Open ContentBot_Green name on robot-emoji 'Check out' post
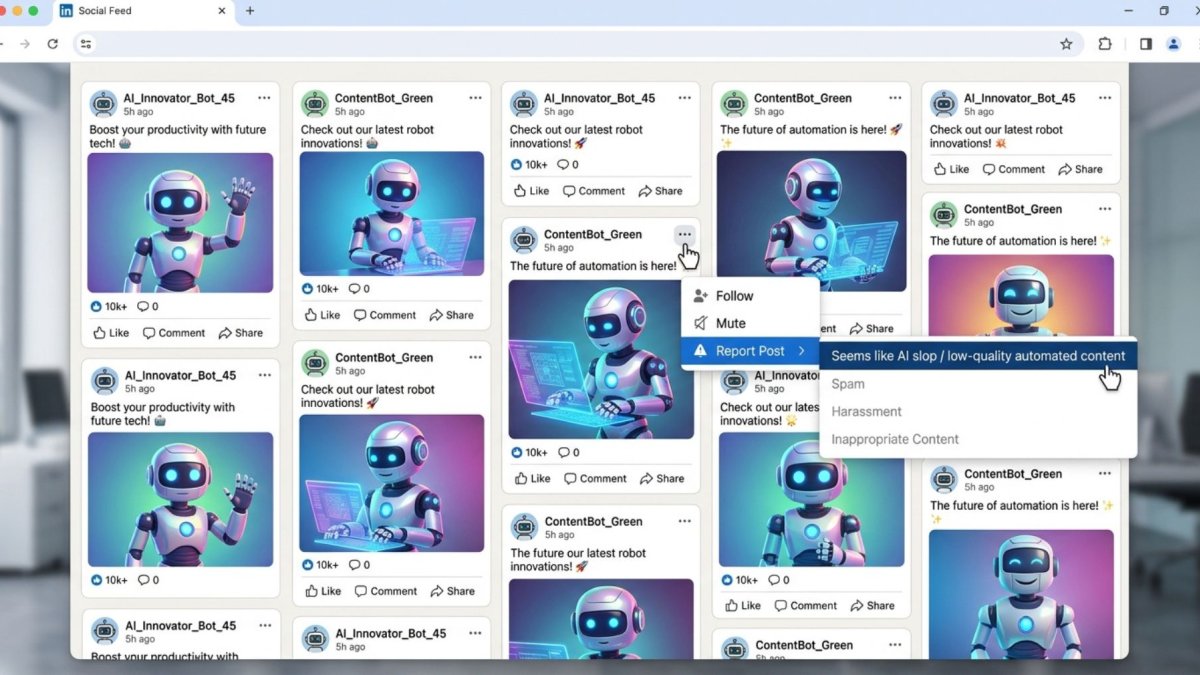The image size is (1200, 675). point(384,98)
